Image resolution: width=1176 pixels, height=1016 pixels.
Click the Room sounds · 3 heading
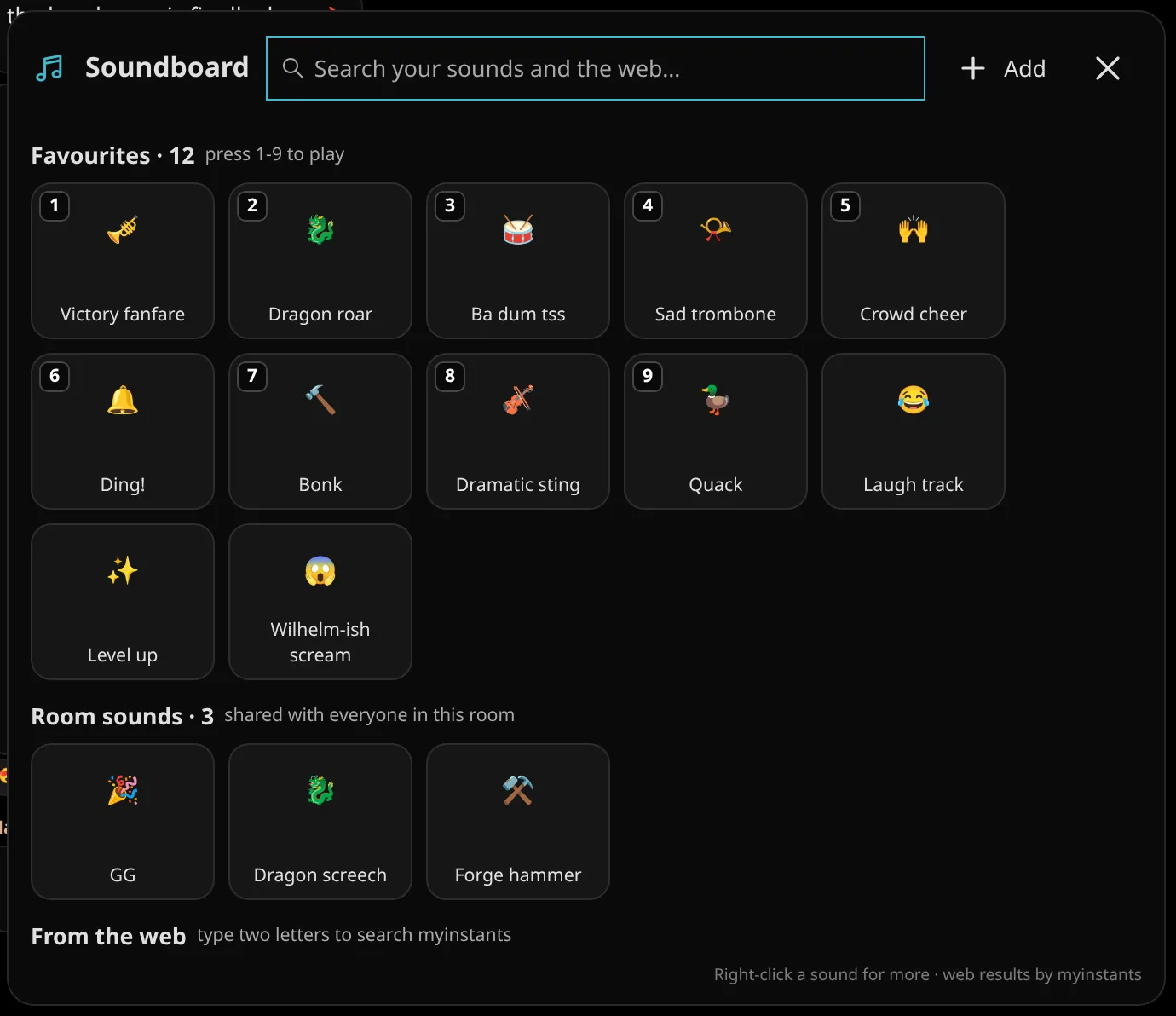(122, 717)
